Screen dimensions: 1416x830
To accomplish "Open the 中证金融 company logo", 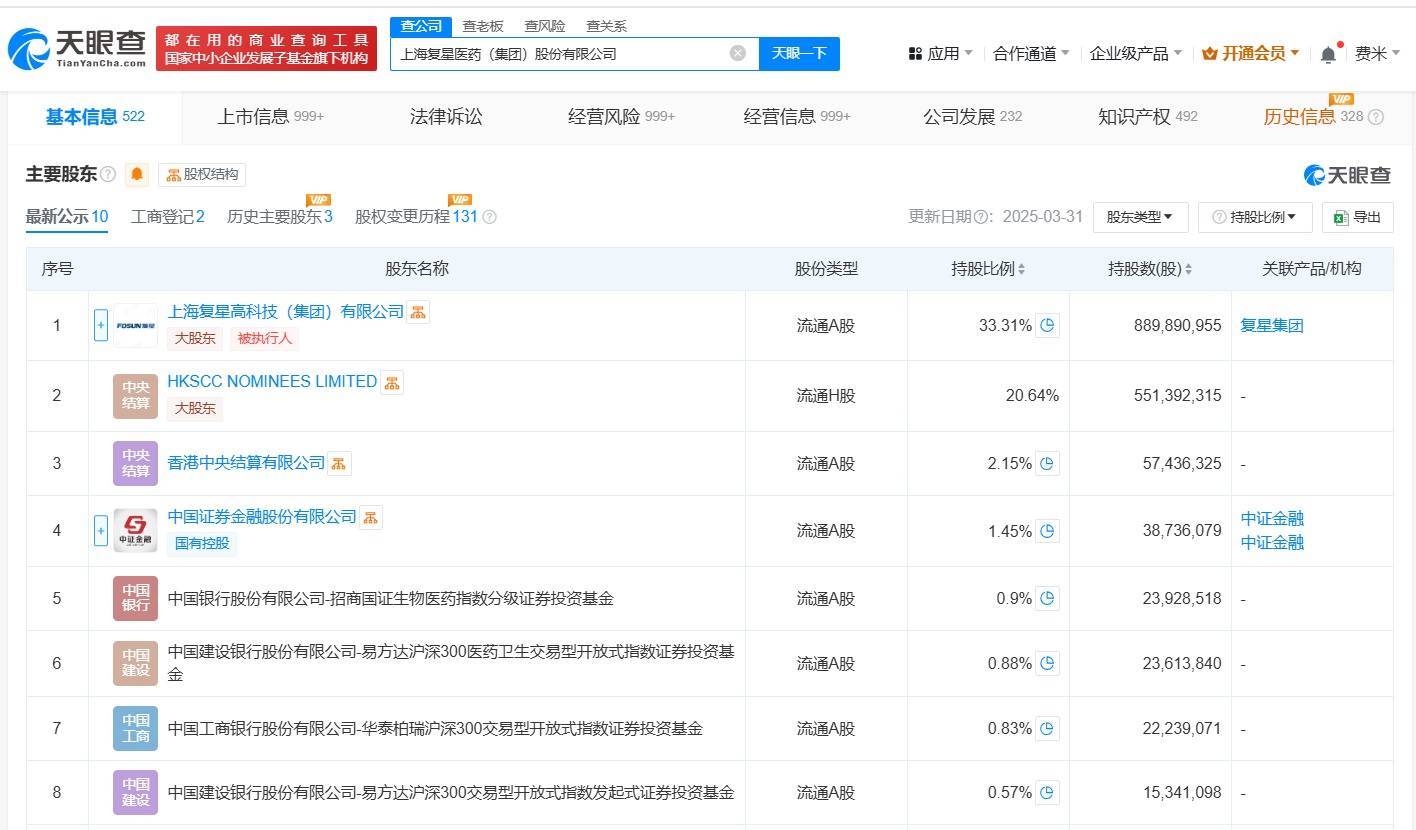I will point(135,530).
